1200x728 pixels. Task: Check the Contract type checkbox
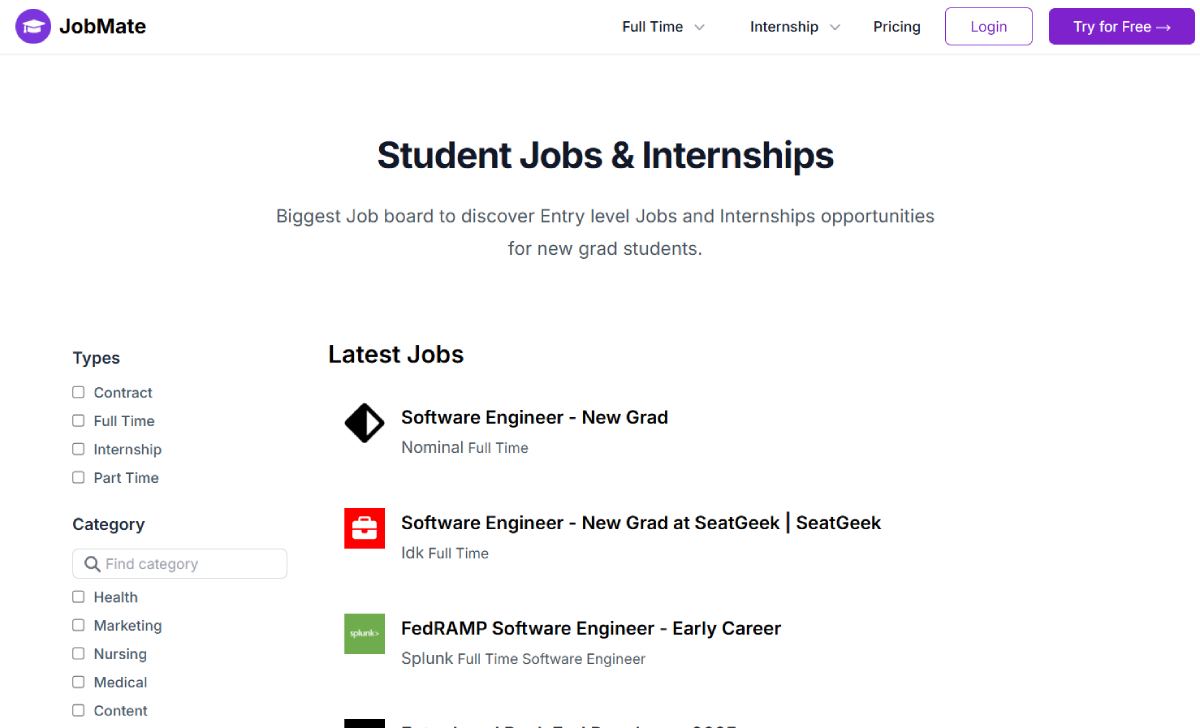78,392
